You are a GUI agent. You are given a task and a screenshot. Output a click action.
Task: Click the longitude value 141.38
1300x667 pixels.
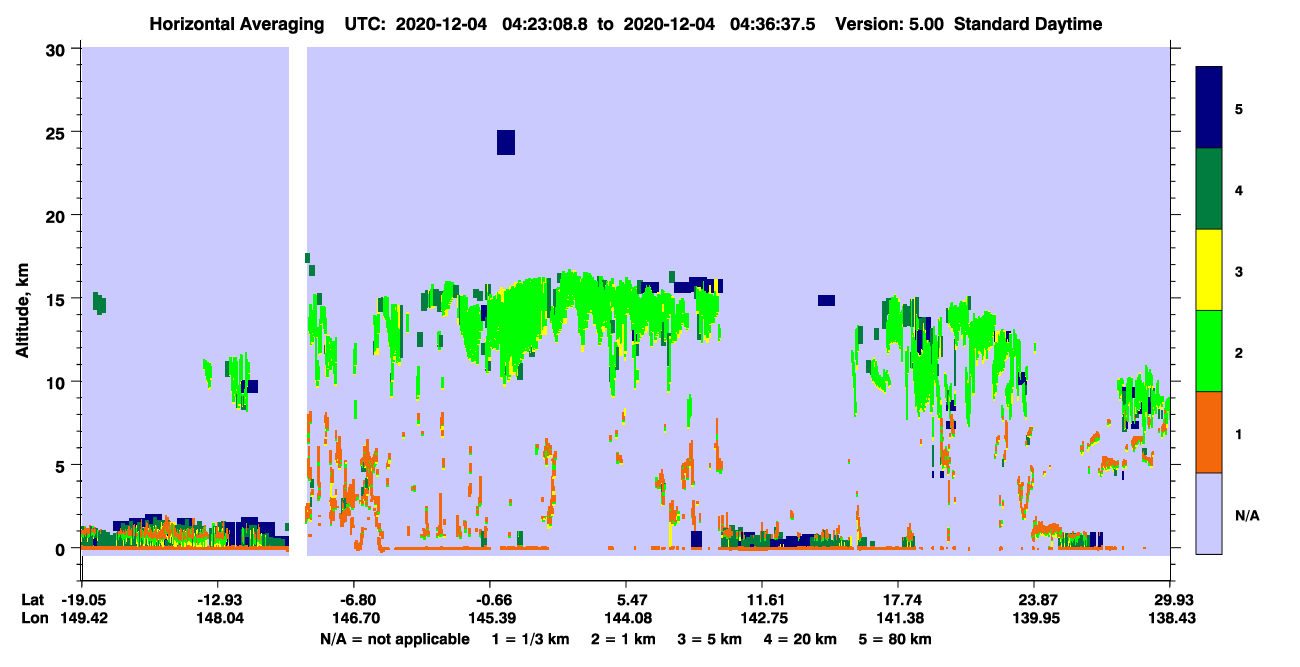(x=898, y=618)
